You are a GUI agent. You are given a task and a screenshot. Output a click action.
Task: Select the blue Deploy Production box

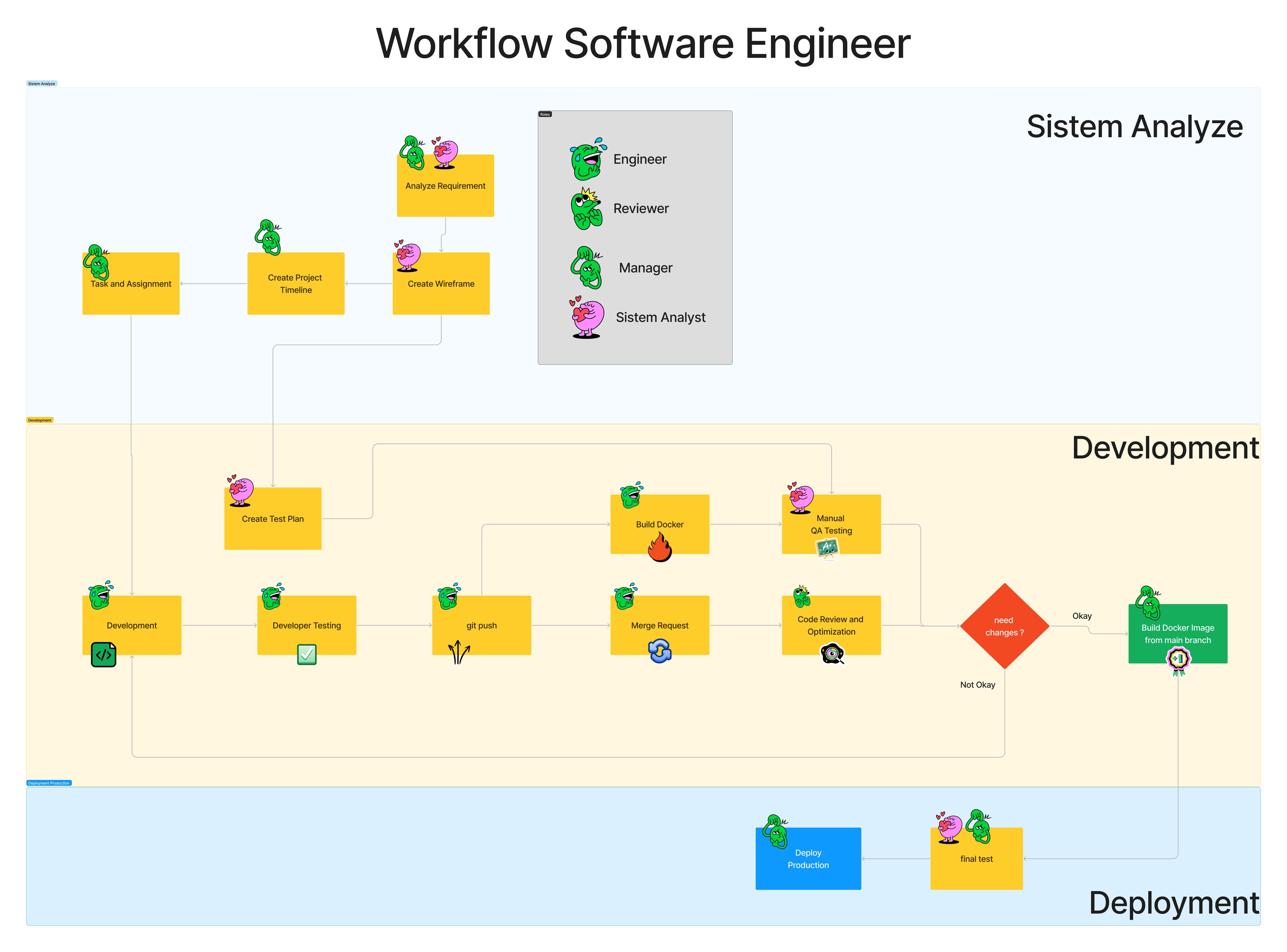pyautogui.click(x=809, y=859)
